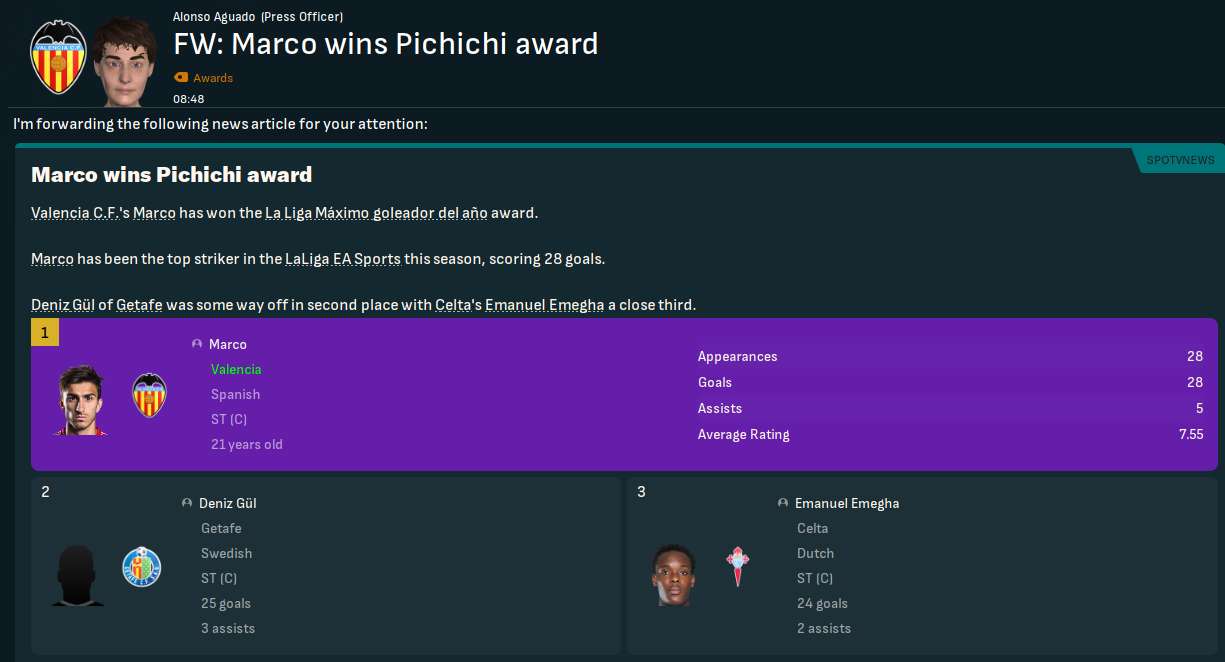Open the Valencia C.F. link in article
Screen dimensions: 1225x662
(x=75, y=213)
